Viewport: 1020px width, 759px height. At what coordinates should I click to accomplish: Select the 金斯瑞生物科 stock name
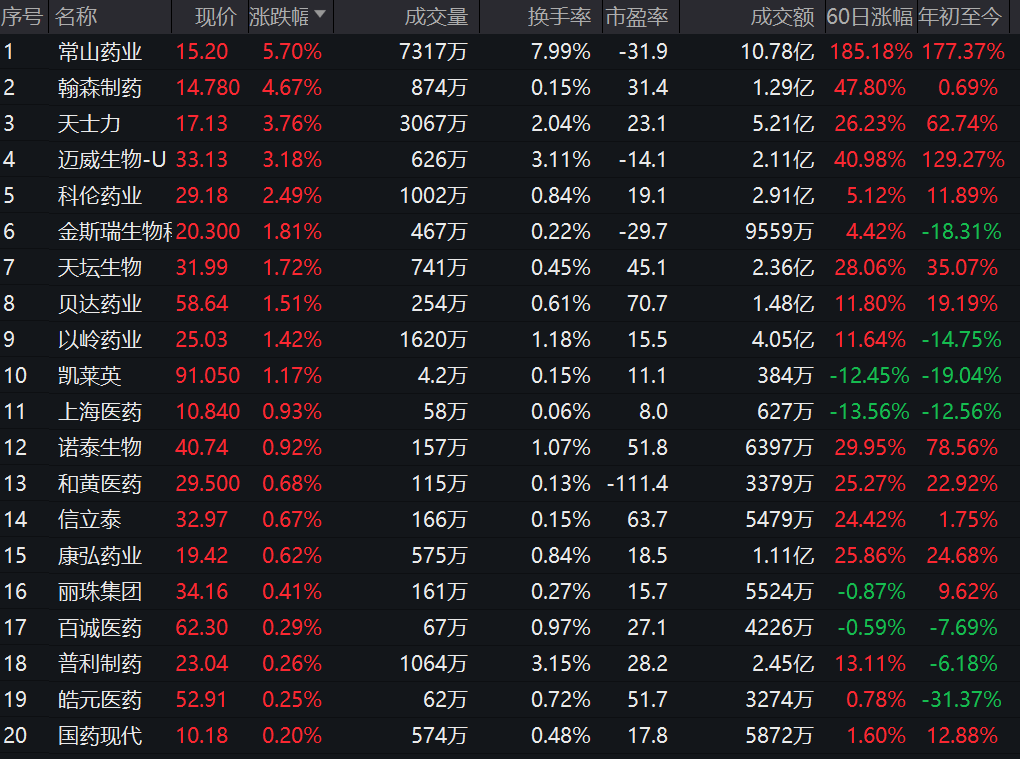[x=114, y=232]
